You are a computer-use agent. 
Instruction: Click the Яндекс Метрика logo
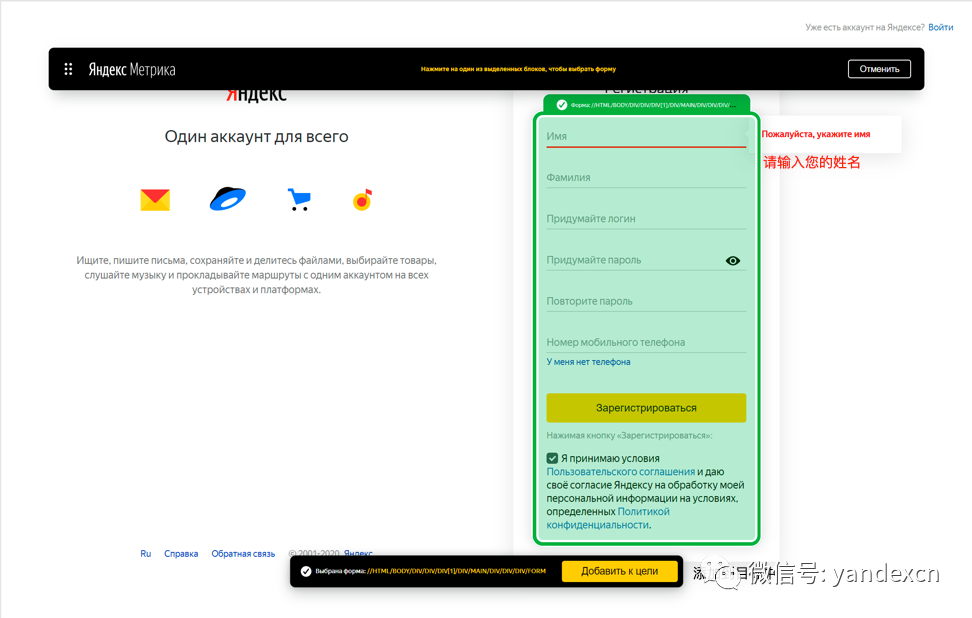[131, 69]
